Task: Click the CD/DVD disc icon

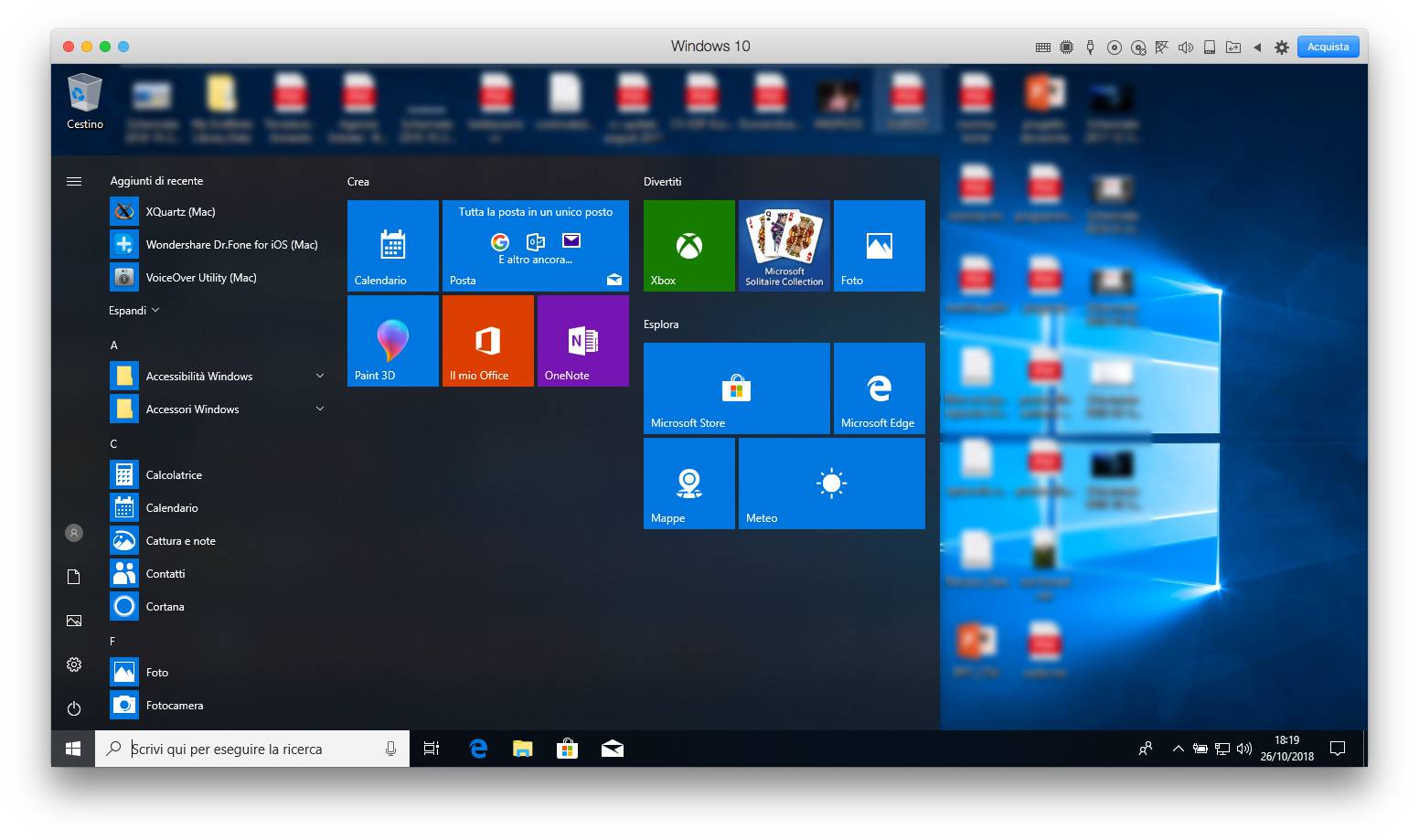Action: coord(1114,48)
